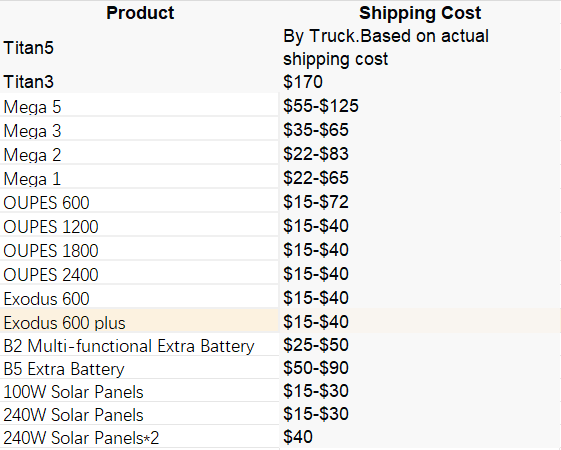The width and height of the screenshot is (561, 450).
Task: Click the By Truck shipping cost cell
Action: (x=420, y=48)
